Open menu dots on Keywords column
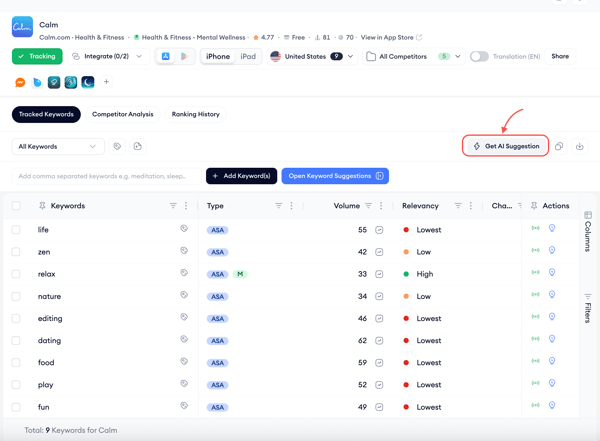 click(x=186, y=206)
